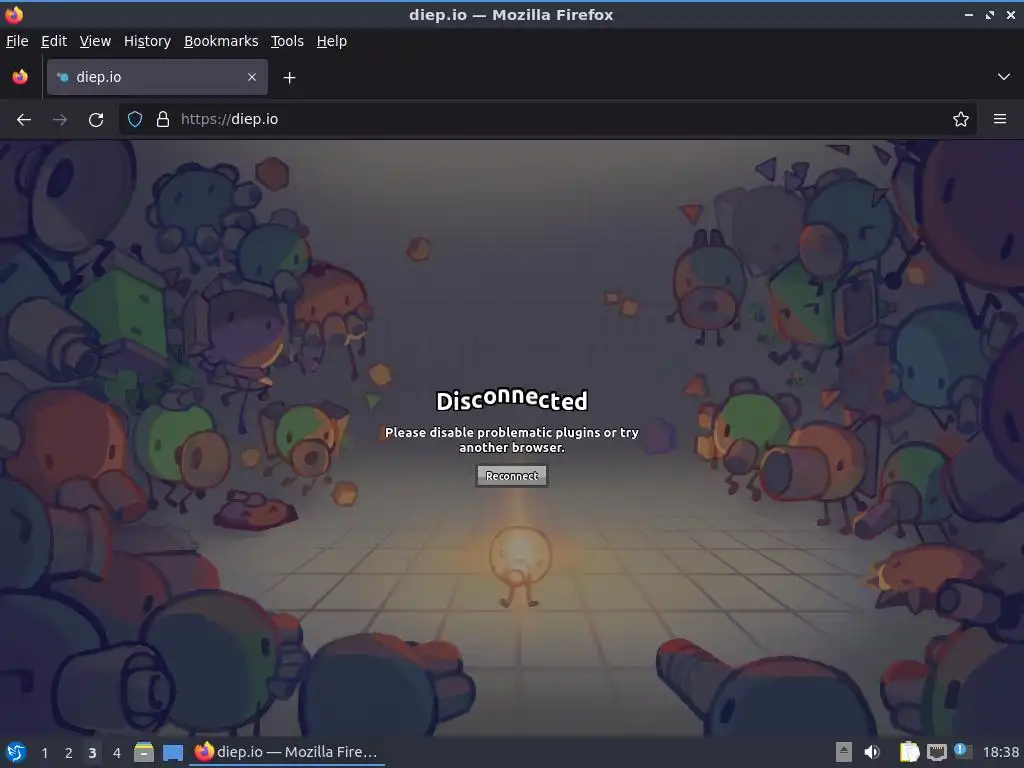Open the Bookmarks menu
Viewport: 1024px width, 768px height.
coord(221,41)
